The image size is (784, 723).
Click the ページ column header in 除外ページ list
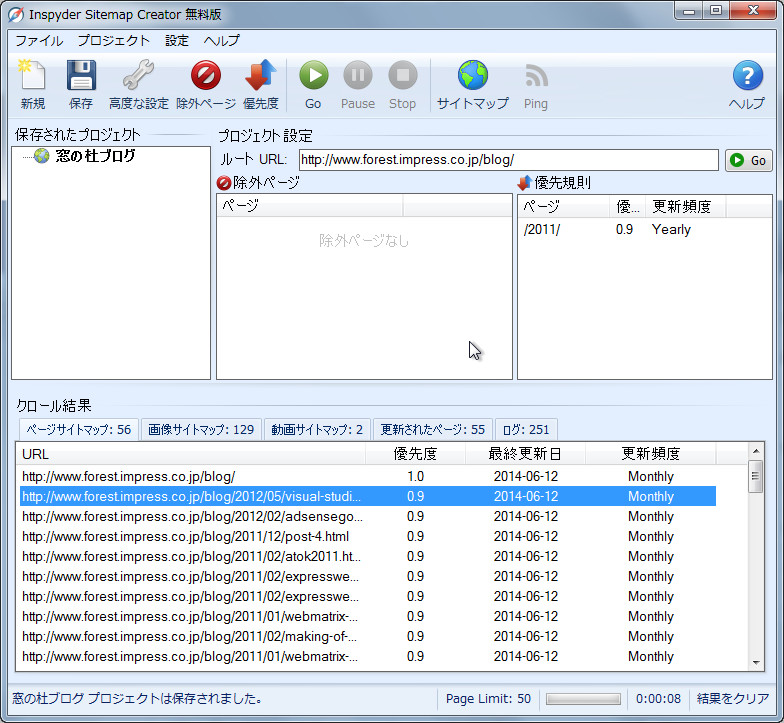point(310,206)
